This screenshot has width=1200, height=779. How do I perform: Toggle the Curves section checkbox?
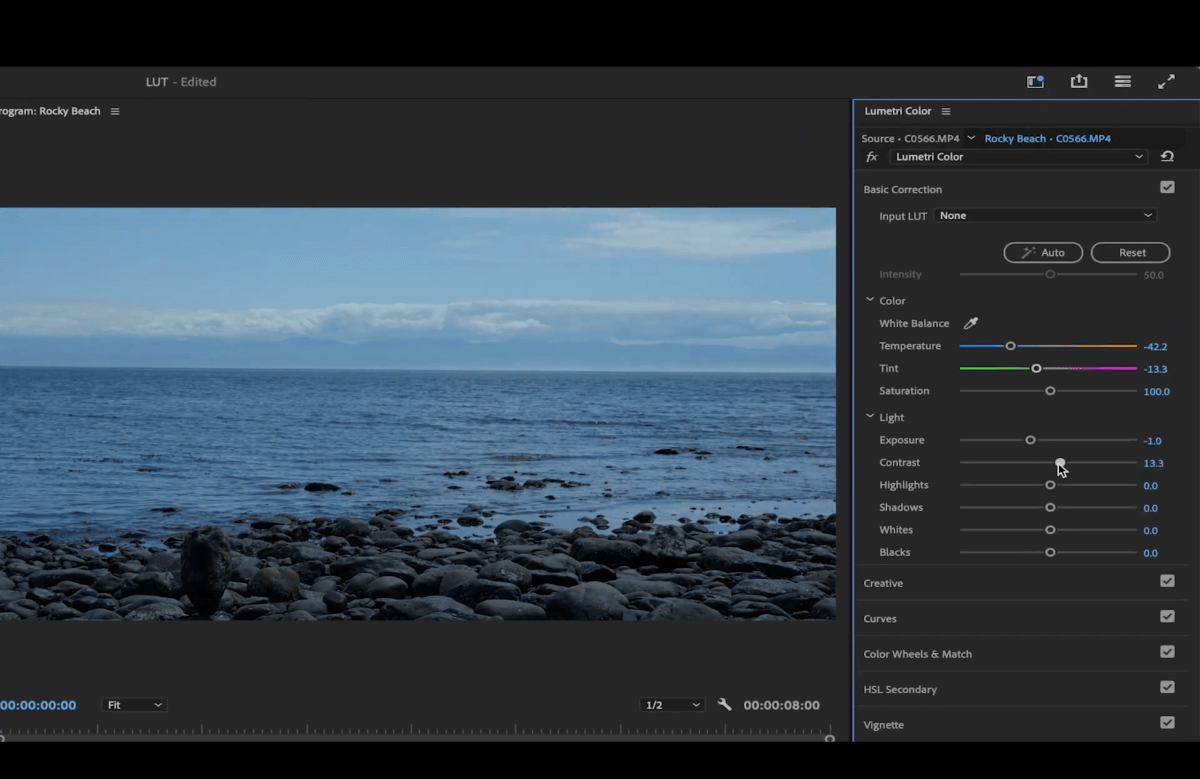coord(1167,617)
